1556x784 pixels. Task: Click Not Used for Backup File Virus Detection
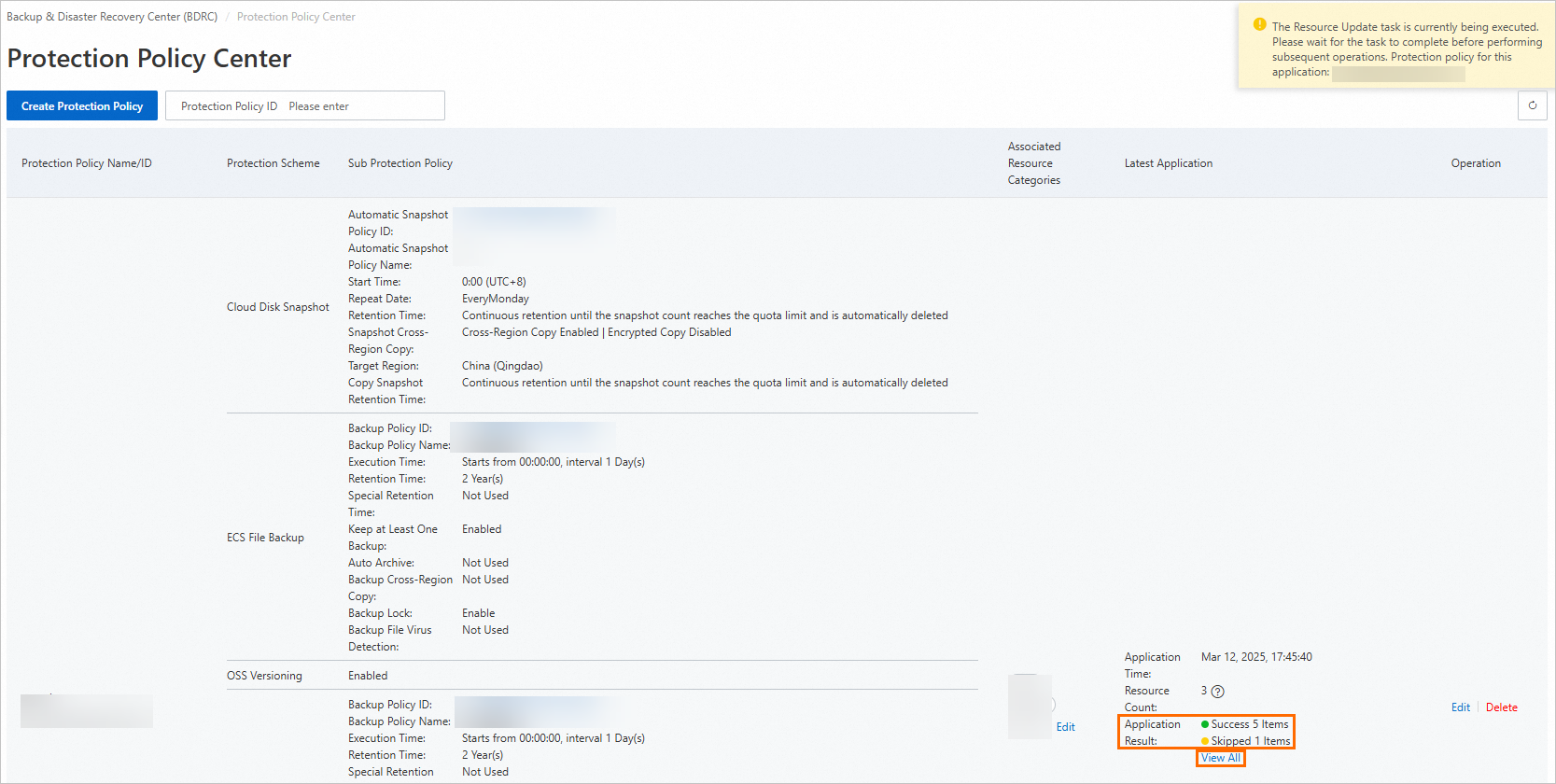coord(485,630)
